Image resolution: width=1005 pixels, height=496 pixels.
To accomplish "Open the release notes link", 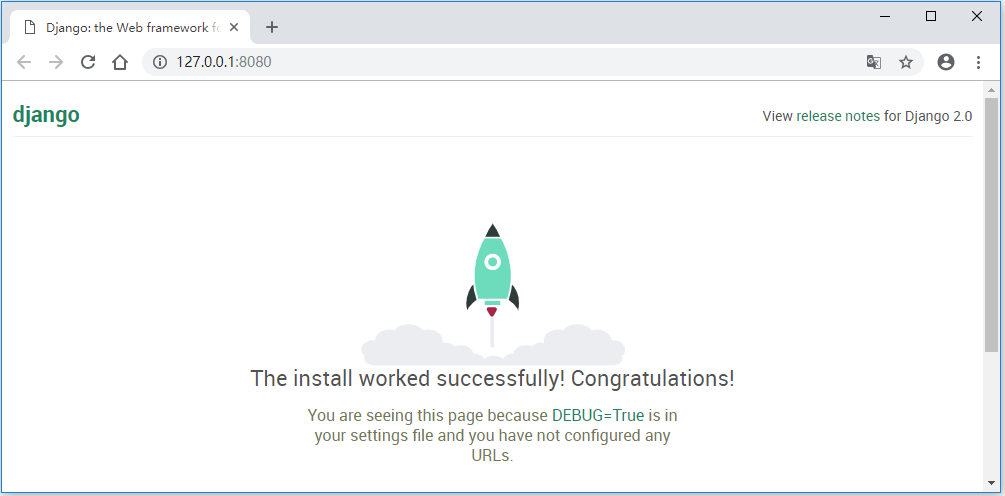I will (838, 116).
